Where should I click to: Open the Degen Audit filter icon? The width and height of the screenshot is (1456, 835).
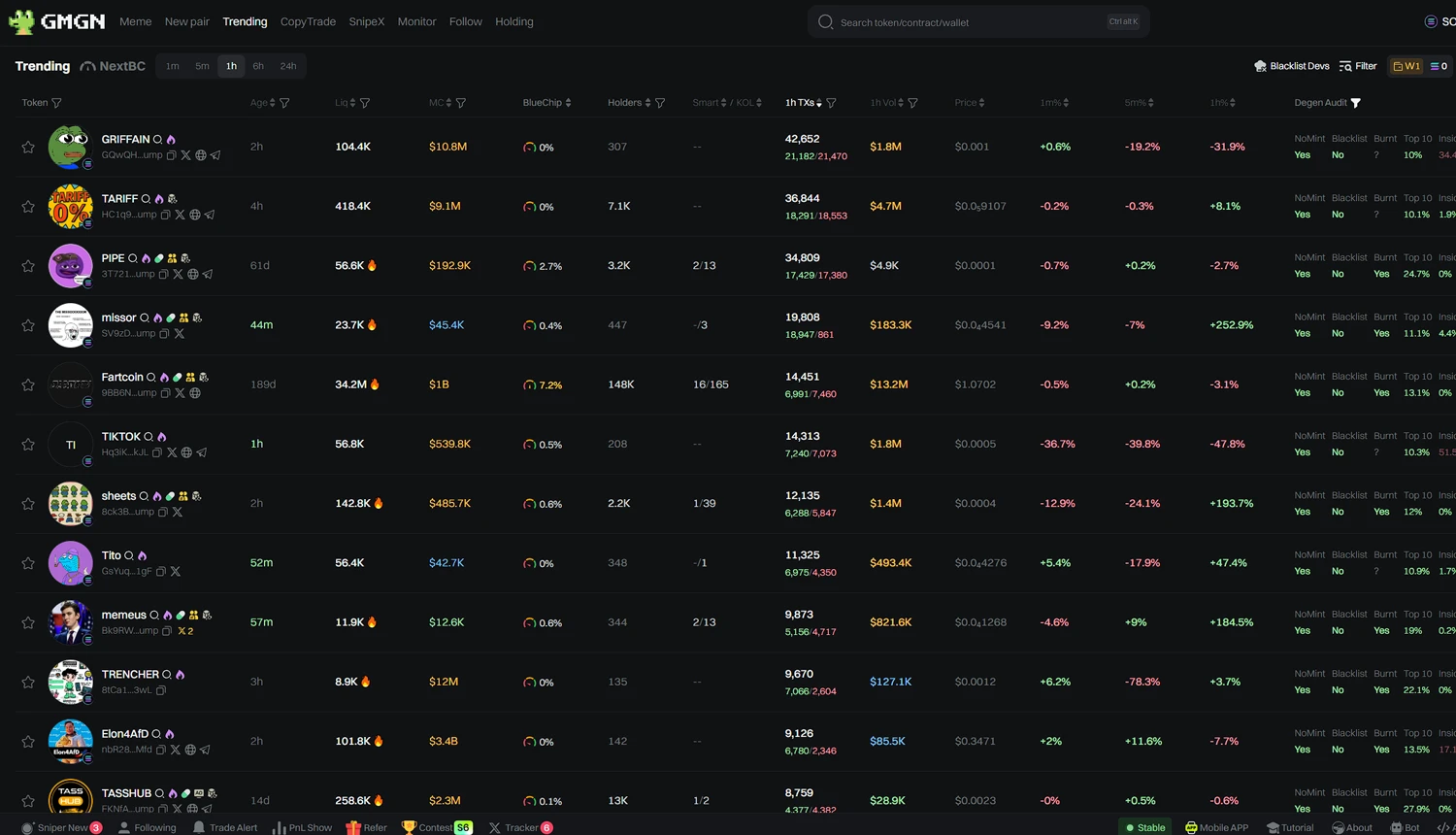1356,103
